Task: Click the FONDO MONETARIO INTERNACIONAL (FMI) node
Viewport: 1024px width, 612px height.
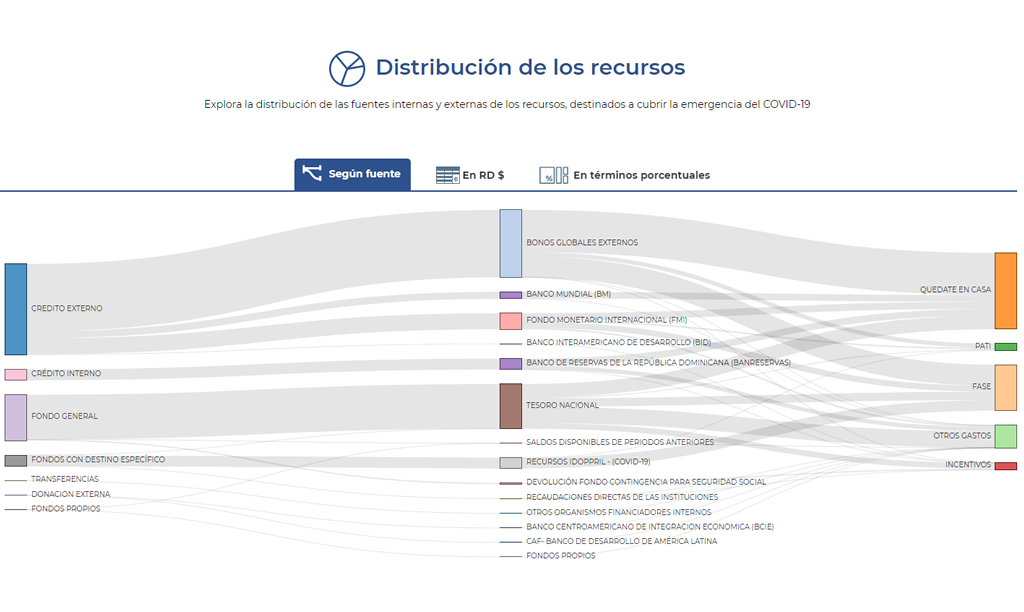Action: click(x=510, y=320)
